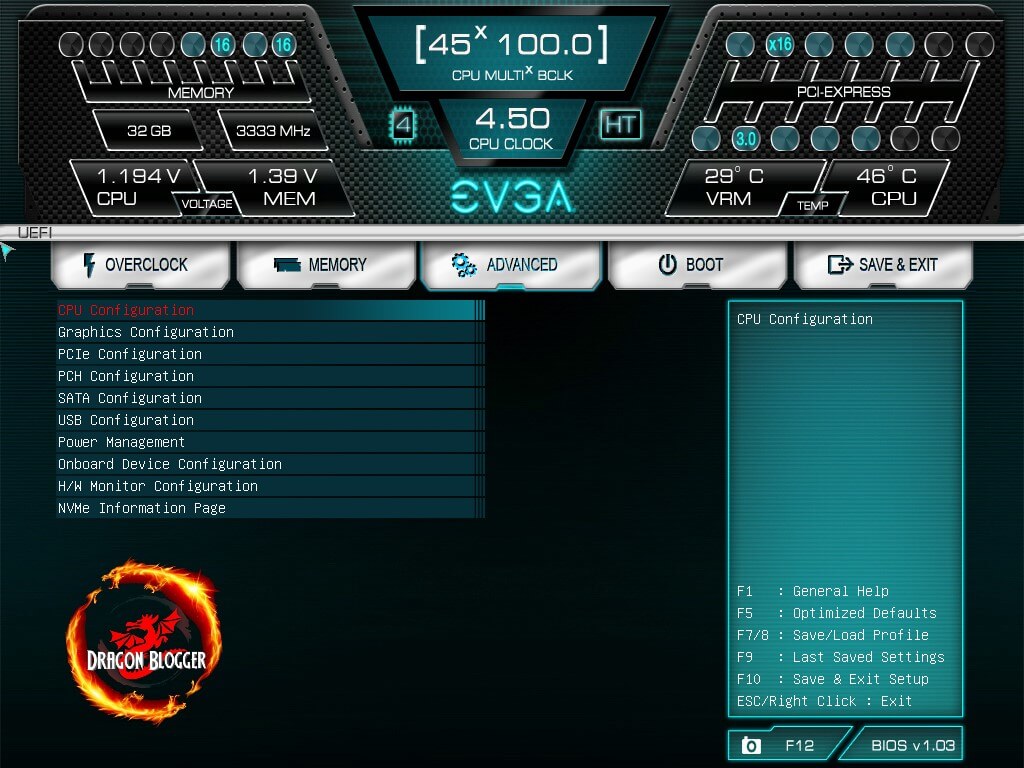Expand the SATA Configuration entry
1024x768 pixels.
point(130,398)
